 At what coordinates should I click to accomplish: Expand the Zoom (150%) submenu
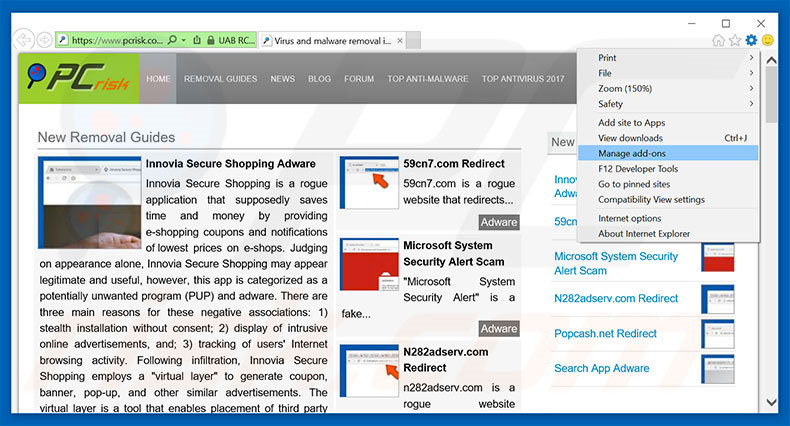tap(668, 89)
